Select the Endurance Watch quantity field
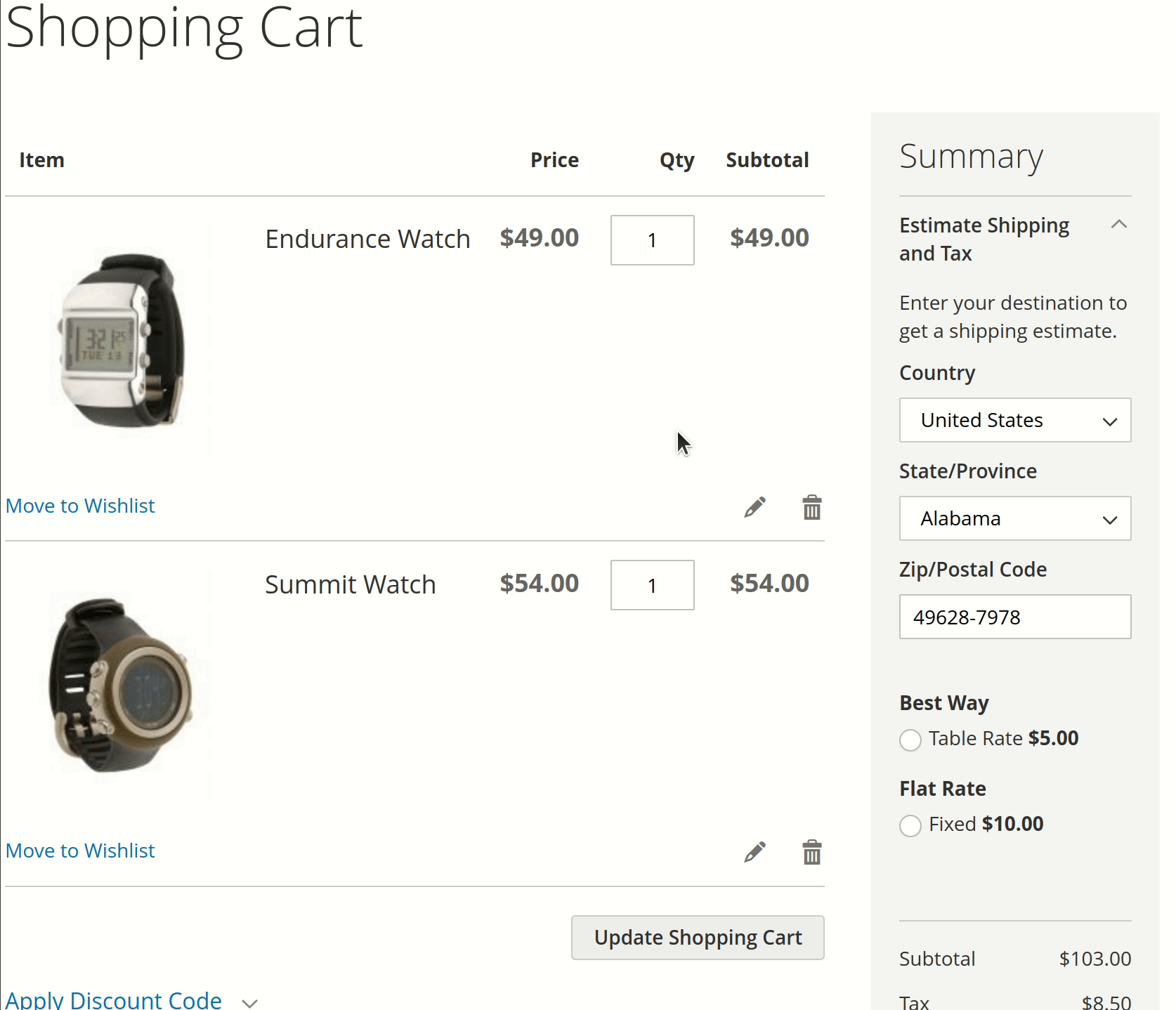The width and height of the screenshot is (1176, 1010). 652,240
